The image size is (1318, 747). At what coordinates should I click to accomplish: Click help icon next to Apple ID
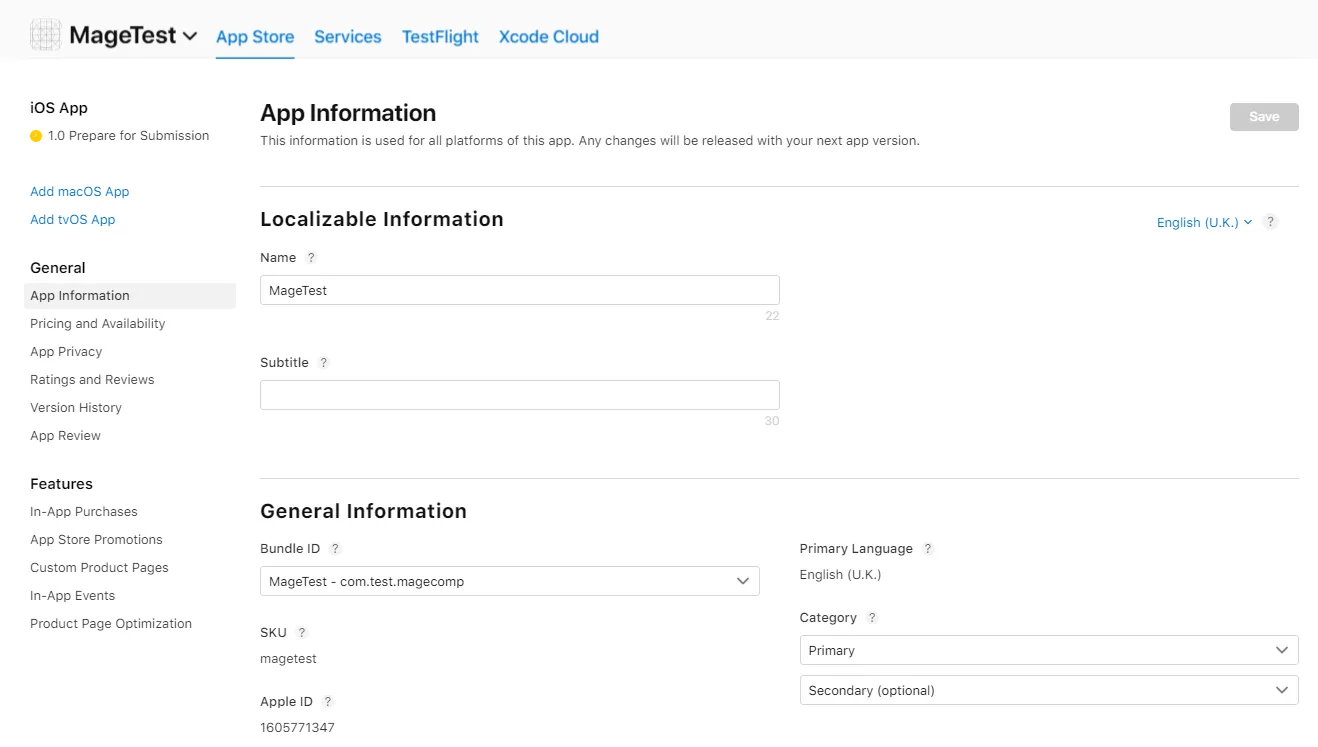pyautogui.click(x=327, y=702)
